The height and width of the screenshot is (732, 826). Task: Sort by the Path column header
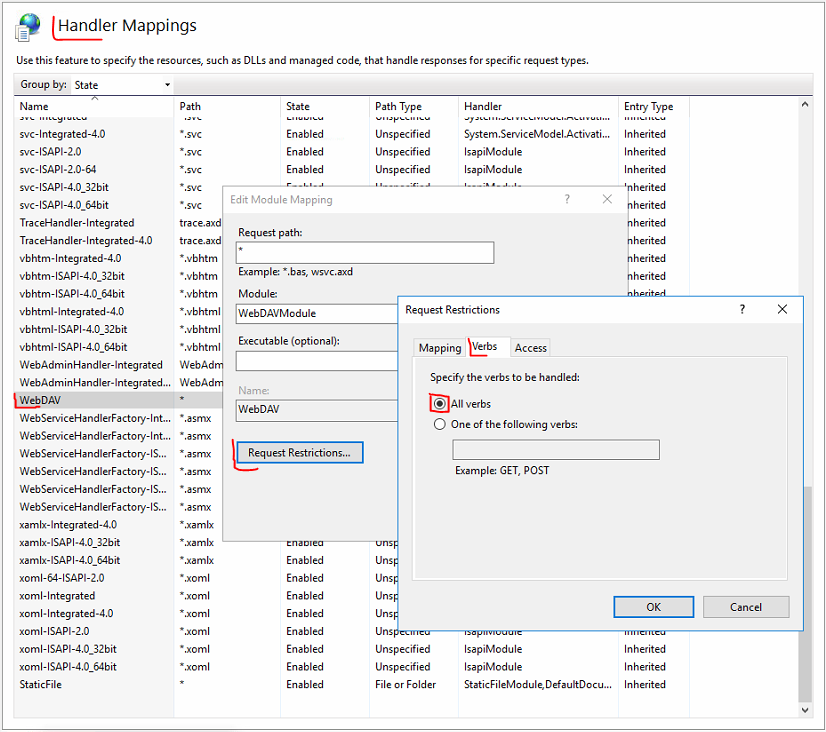pos(227,106)
